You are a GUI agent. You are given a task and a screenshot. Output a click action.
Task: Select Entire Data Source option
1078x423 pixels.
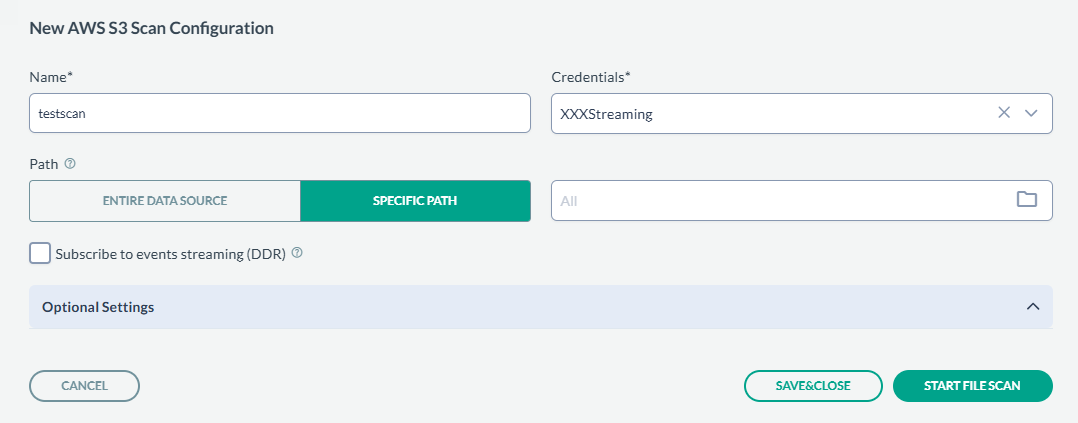click(165, 200)
